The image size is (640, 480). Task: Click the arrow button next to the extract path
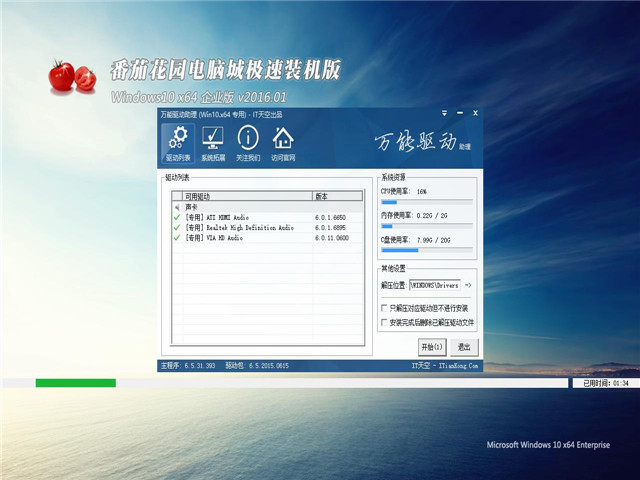(467, 285)
